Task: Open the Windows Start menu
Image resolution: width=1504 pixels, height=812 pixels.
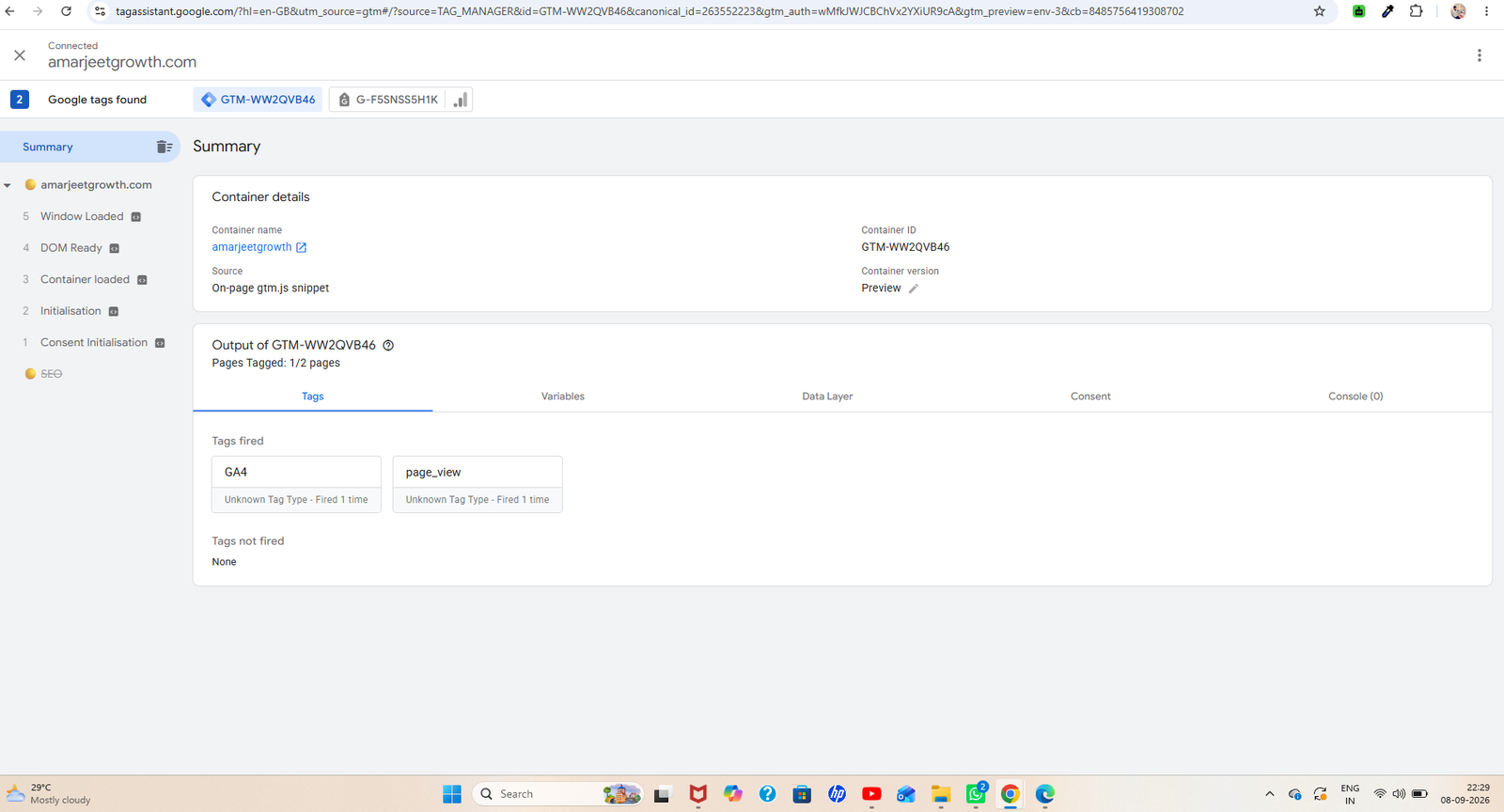Action: pyautogui.click(x=452, y=794)
